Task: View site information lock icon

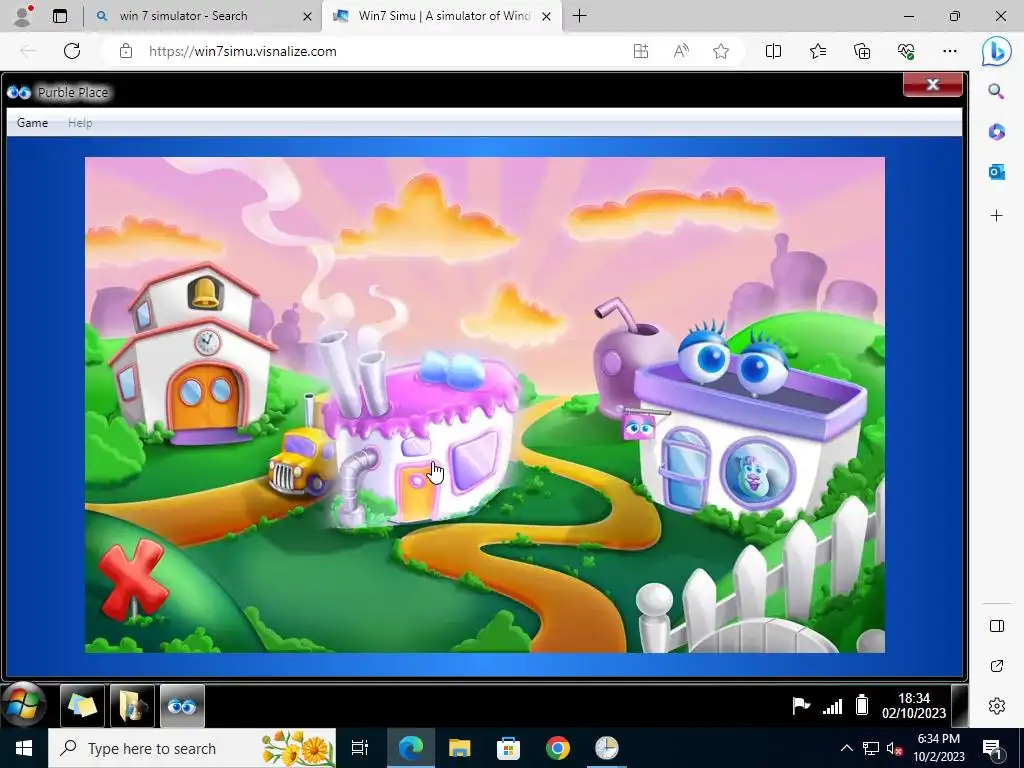Action: 126,51
